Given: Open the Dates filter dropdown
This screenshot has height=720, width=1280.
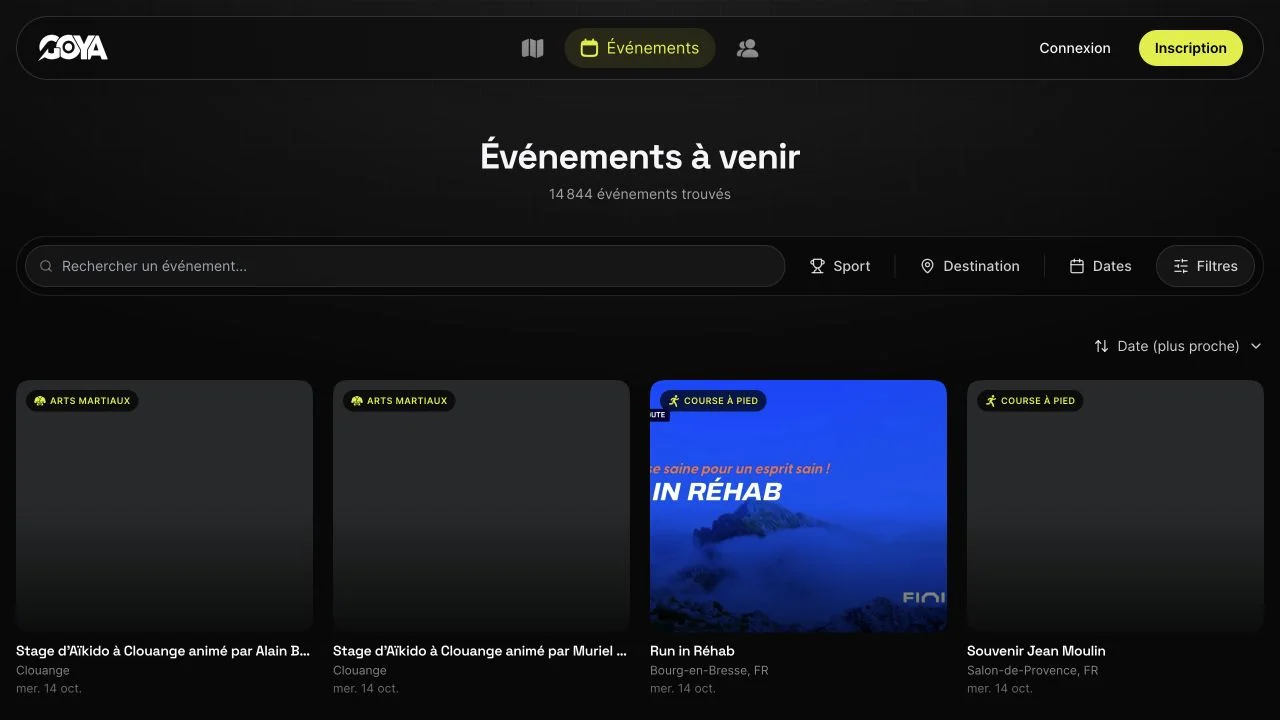Looking at the screenshot, I should (1101, 266).
